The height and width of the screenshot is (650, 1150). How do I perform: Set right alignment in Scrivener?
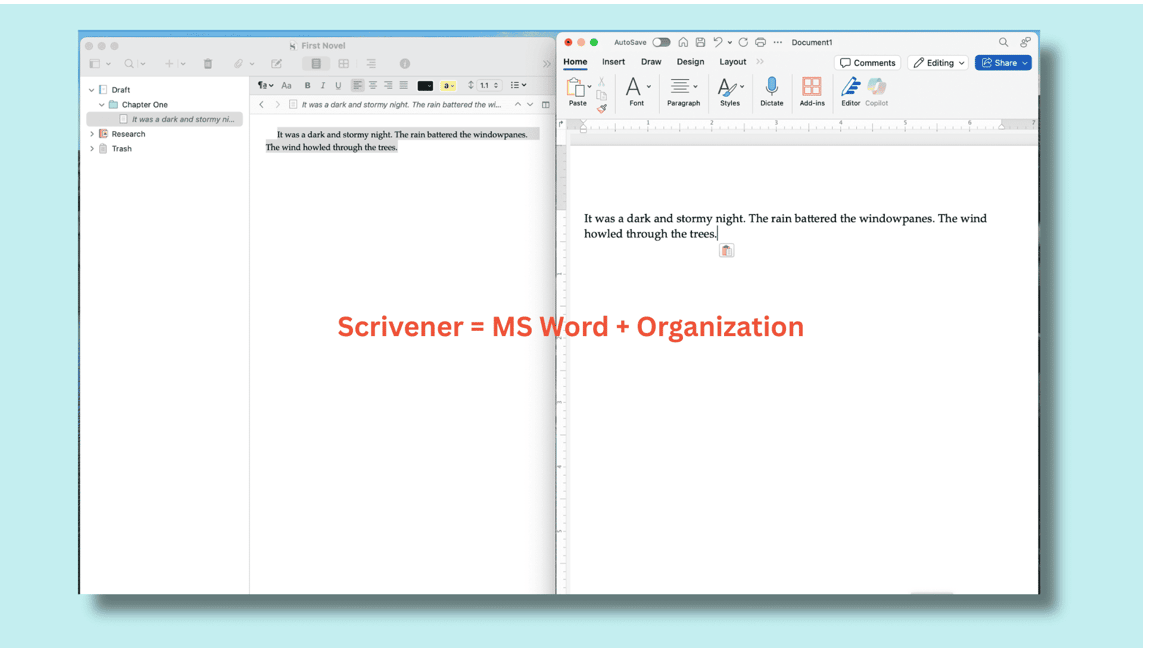pyautogui.click(x=388, y=86)
